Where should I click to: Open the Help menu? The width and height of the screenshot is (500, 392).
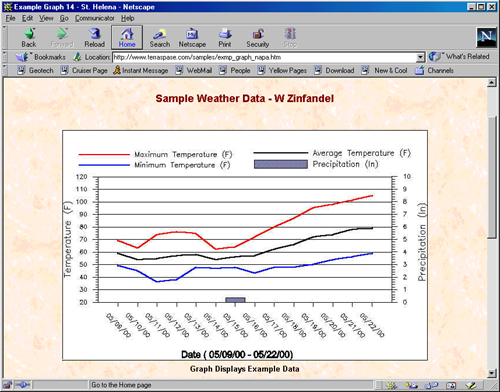tap(127, 18)
